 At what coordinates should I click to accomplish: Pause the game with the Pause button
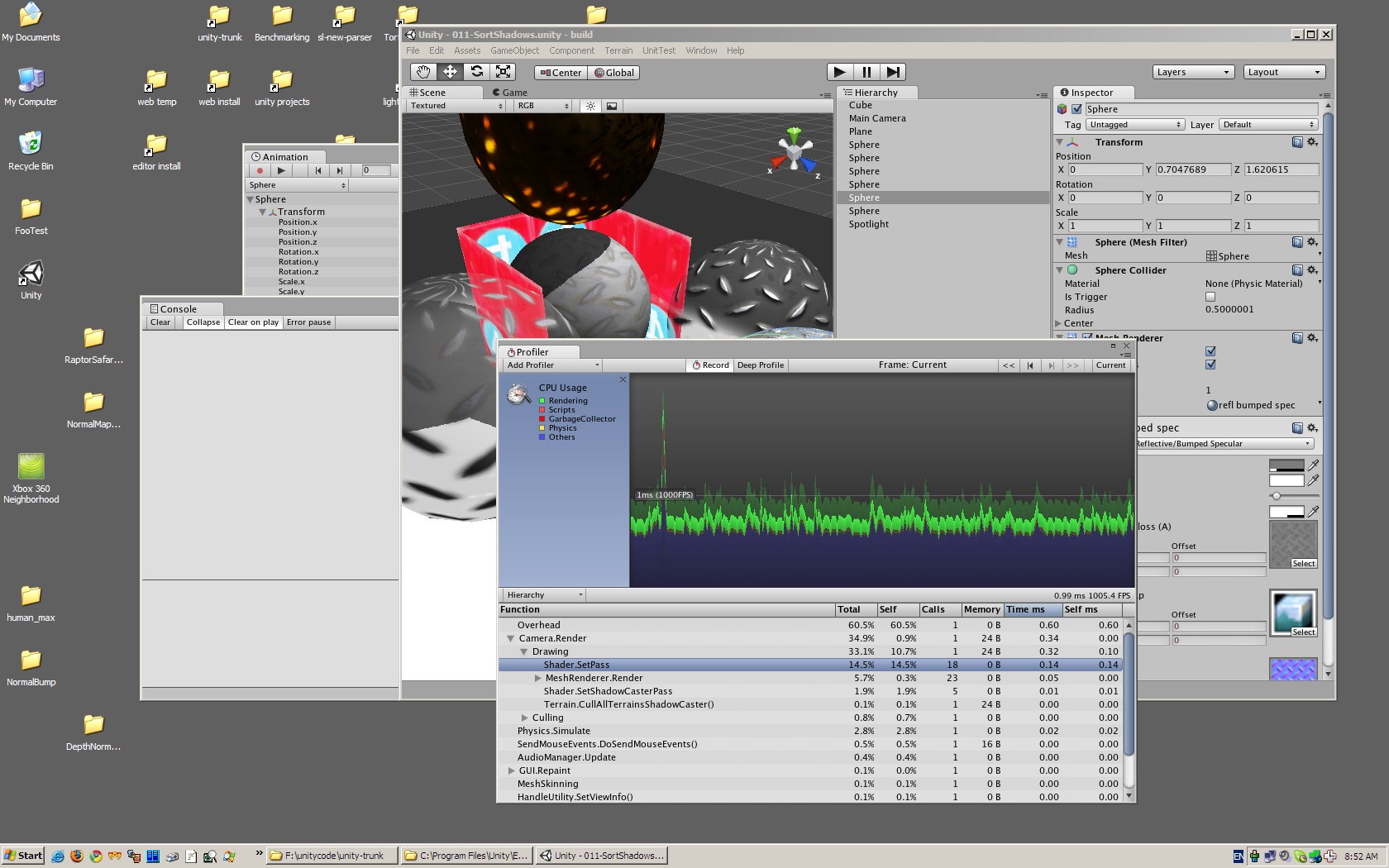(866, 72)
